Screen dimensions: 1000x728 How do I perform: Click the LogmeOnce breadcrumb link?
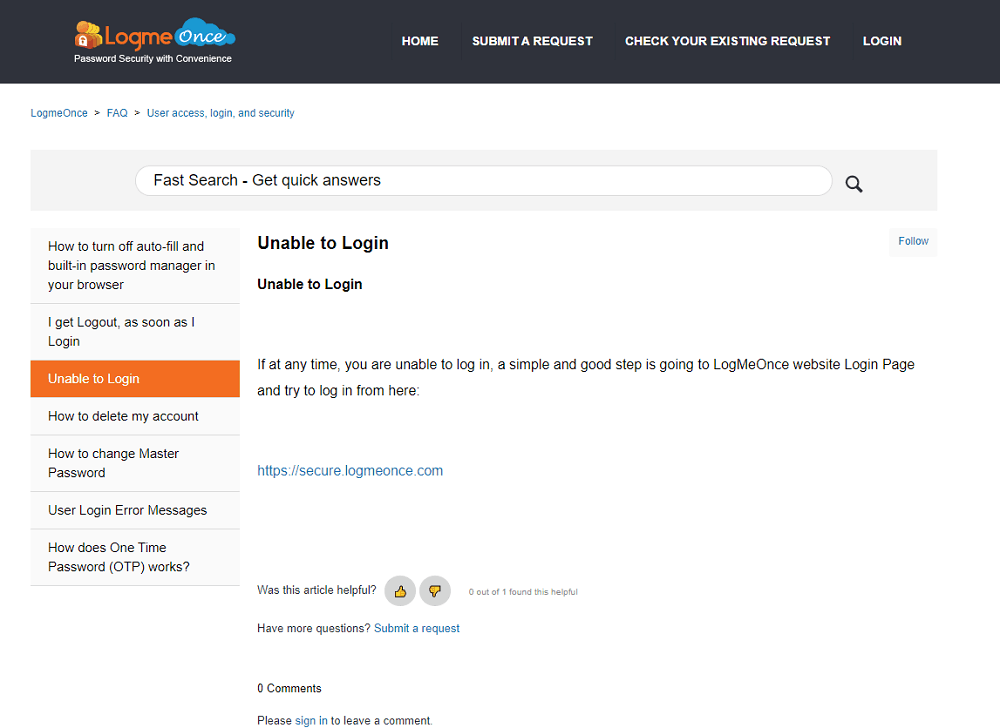[x=59, y=113]
